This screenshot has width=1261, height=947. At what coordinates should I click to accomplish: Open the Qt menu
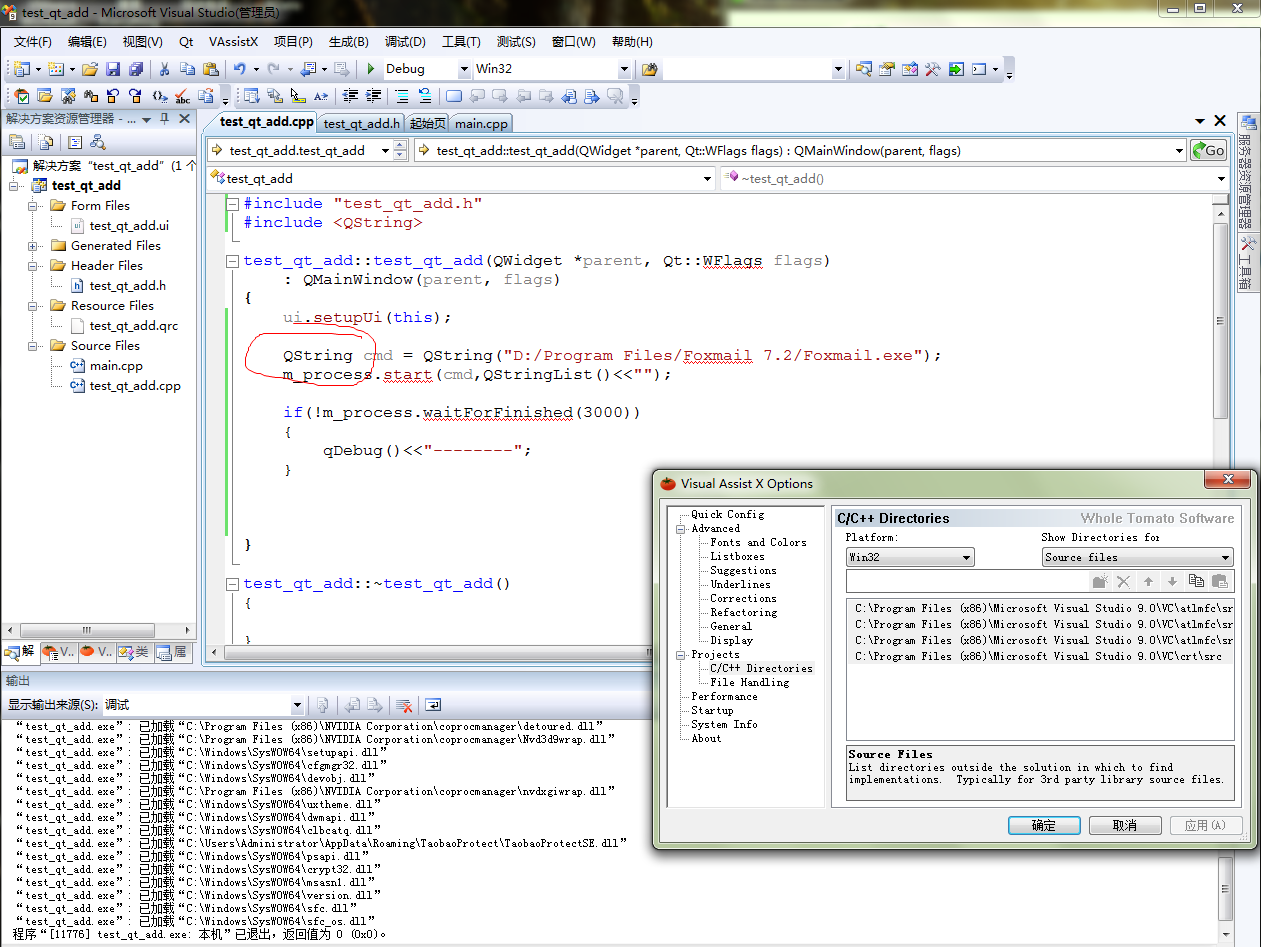coord(186,42)
